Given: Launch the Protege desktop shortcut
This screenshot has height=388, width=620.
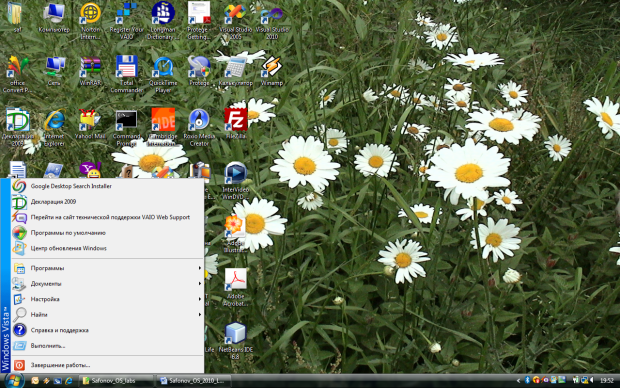Looking at the screenshot, I should (199, 70).
